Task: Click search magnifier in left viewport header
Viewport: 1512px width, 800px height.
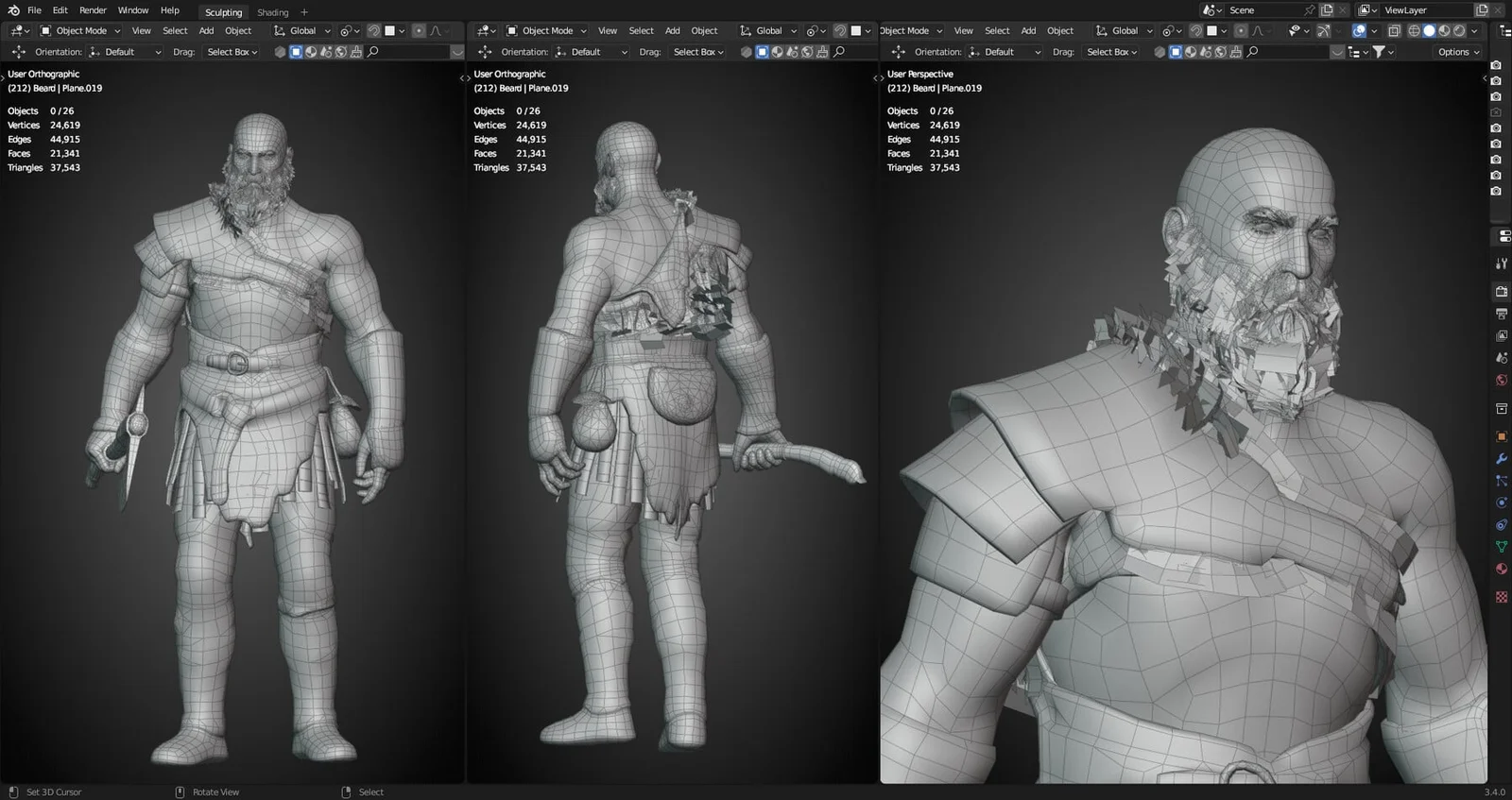Action: coord(372,52)
